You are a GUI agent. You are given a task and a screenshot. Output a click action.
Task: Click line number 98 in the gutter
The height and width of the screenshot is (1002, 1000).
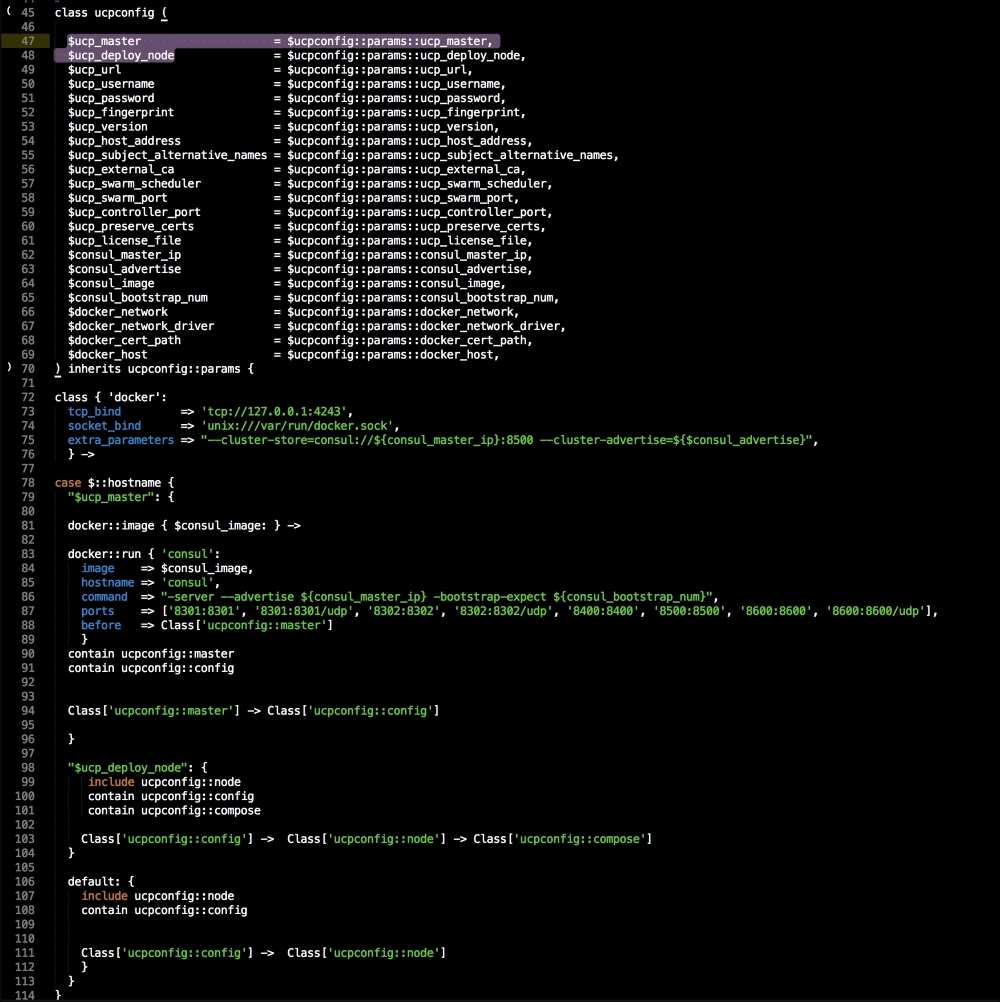click(x=28, y=767)
